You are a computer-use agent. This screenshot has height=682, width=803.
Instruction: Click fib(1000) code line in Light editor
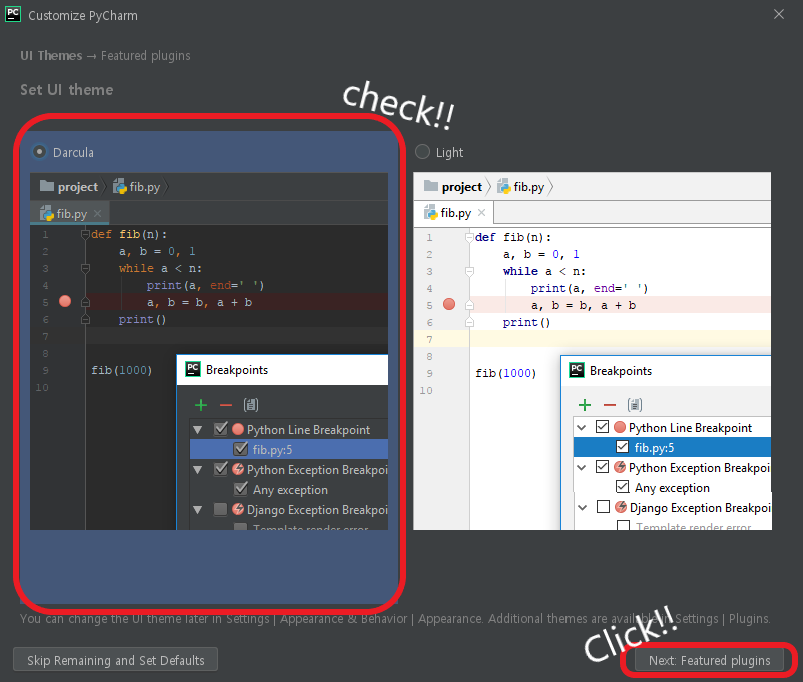click(x=505, y=373)
